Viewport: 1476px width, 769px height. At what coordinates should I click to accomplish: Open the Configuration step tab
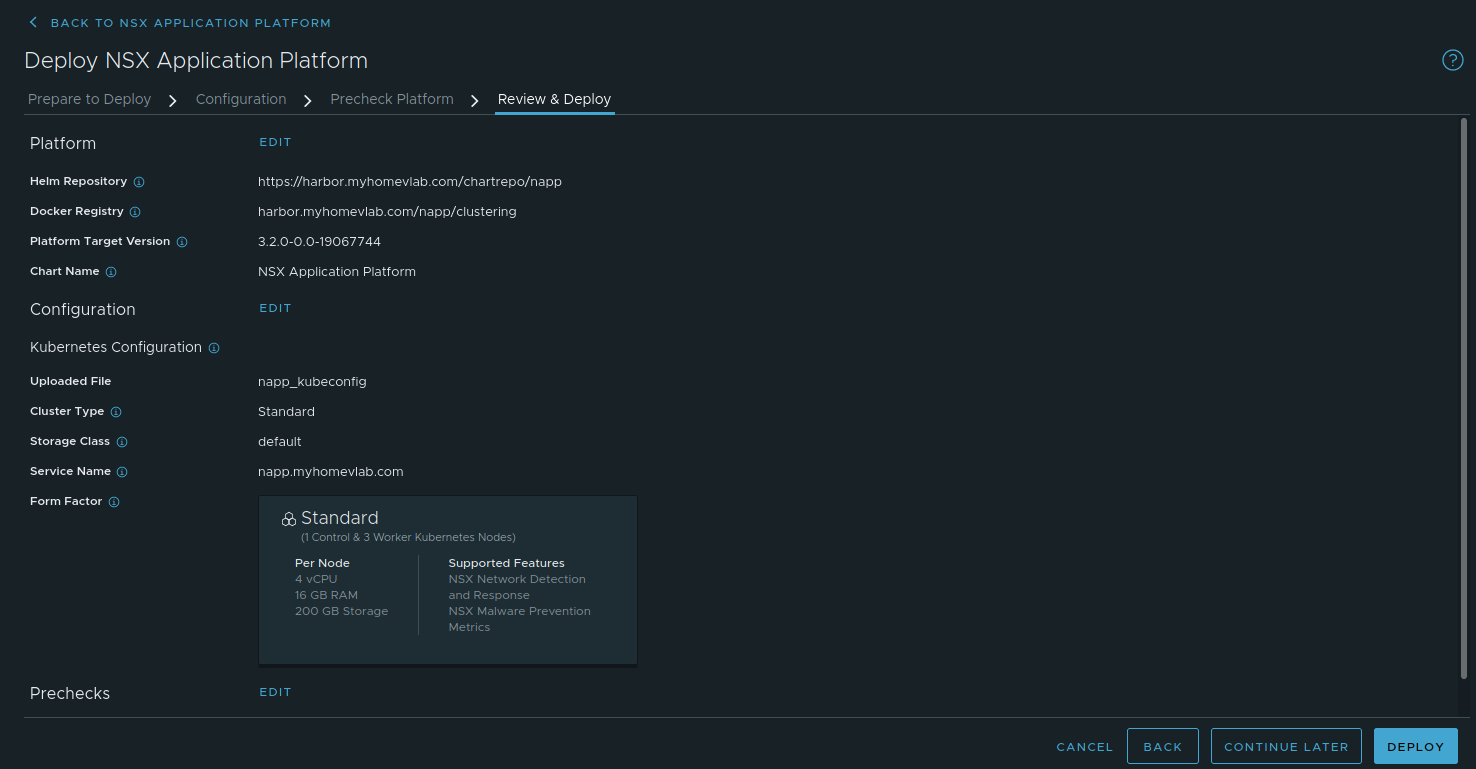[x=241, y=99]
